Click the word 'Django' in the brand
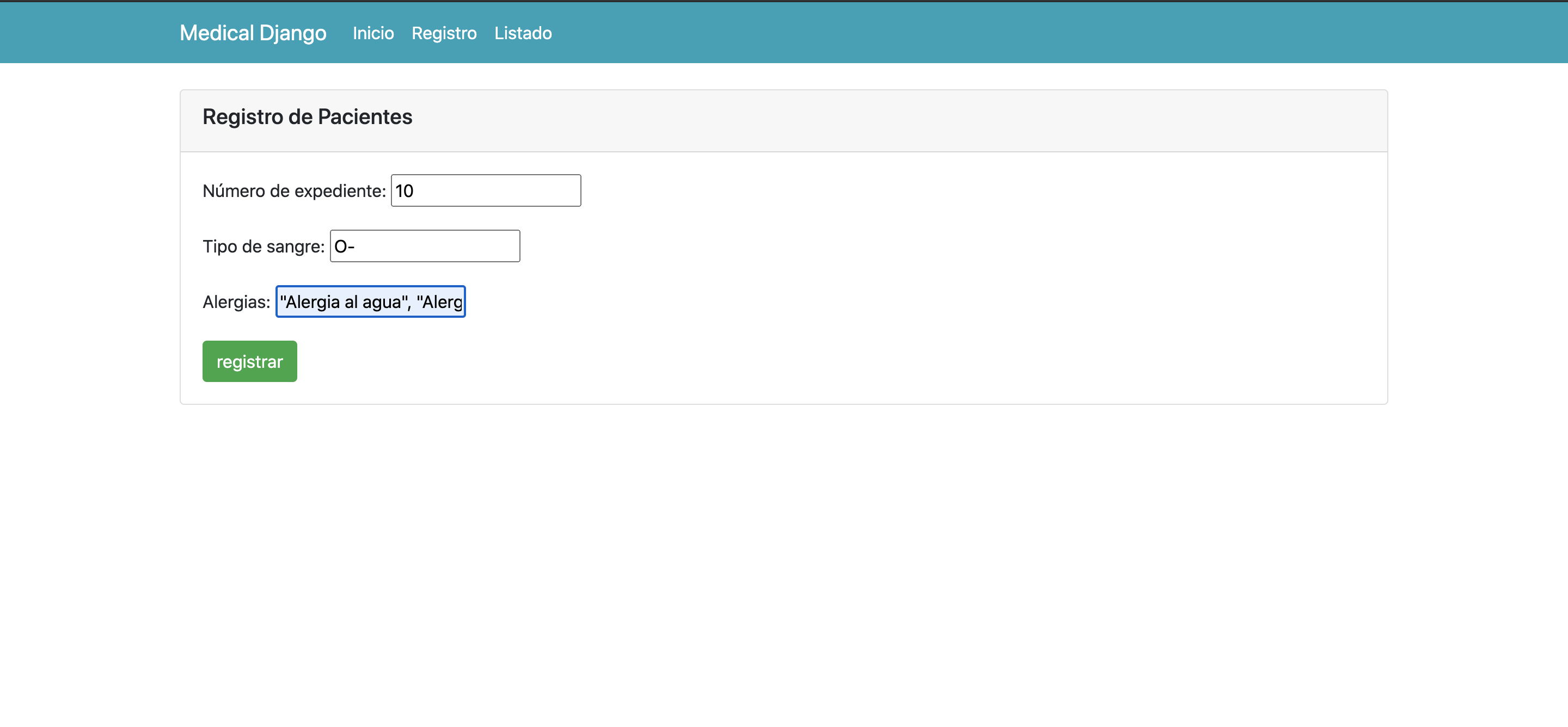1568x727 pixels. click(293, 33)
